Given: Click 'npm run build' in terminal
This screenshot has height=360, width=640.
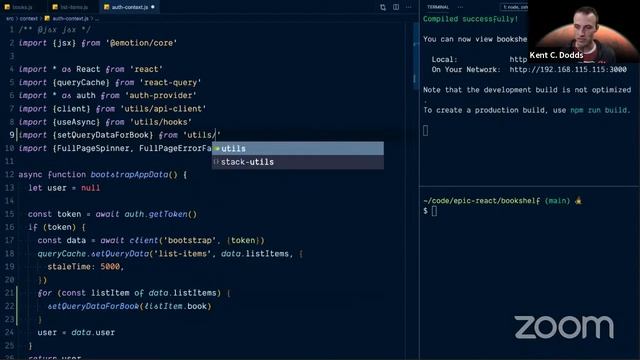Looking at the screenshot, I should pos(599,110).
